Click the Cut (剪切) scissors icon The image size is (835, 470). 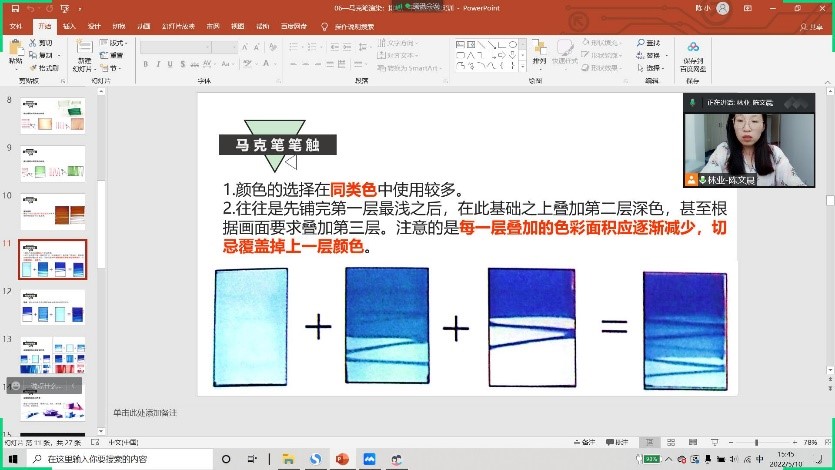coord(33,43)
